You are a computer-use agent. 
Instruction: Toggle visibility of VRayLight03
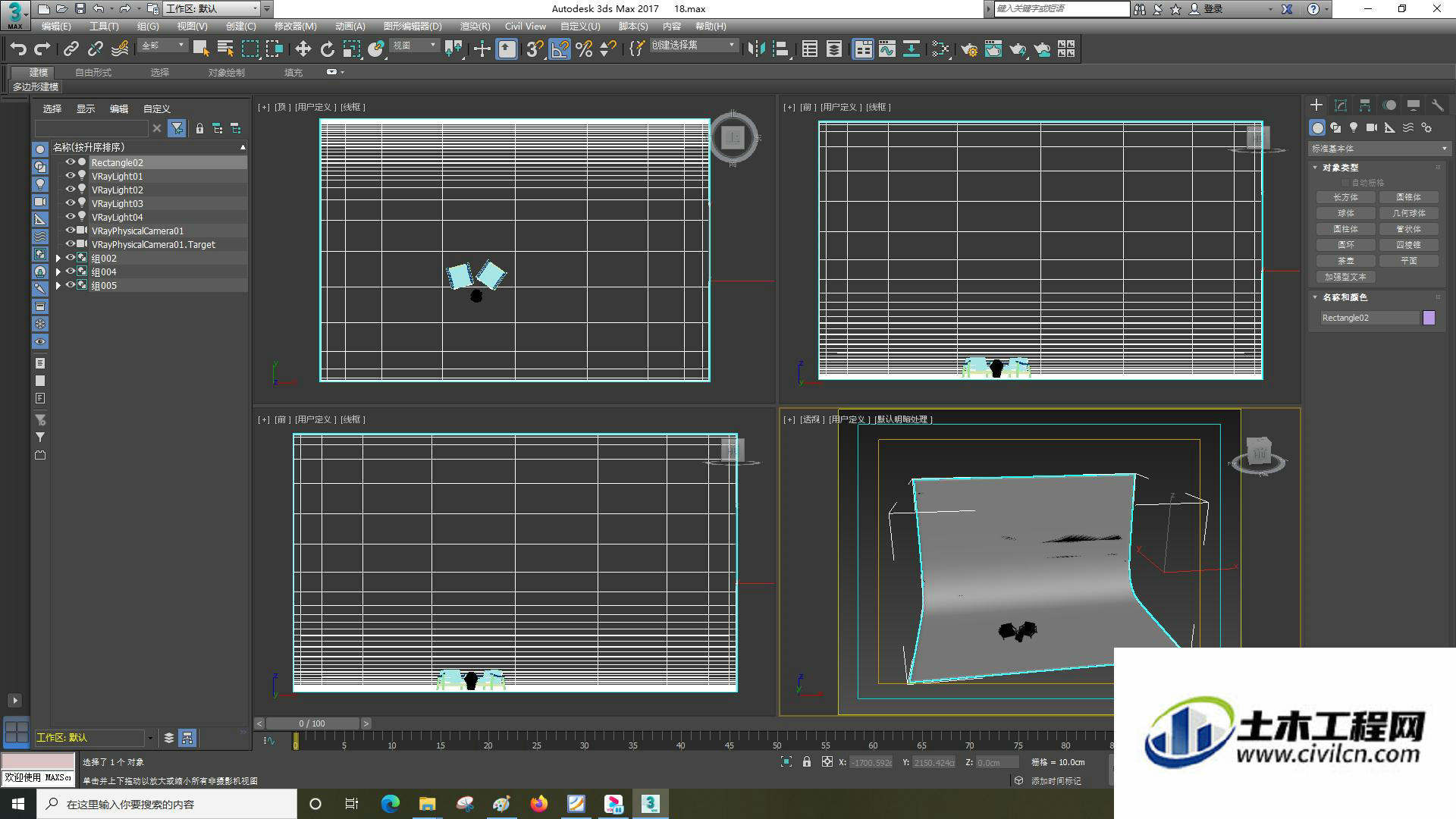(x=70, y=203)
